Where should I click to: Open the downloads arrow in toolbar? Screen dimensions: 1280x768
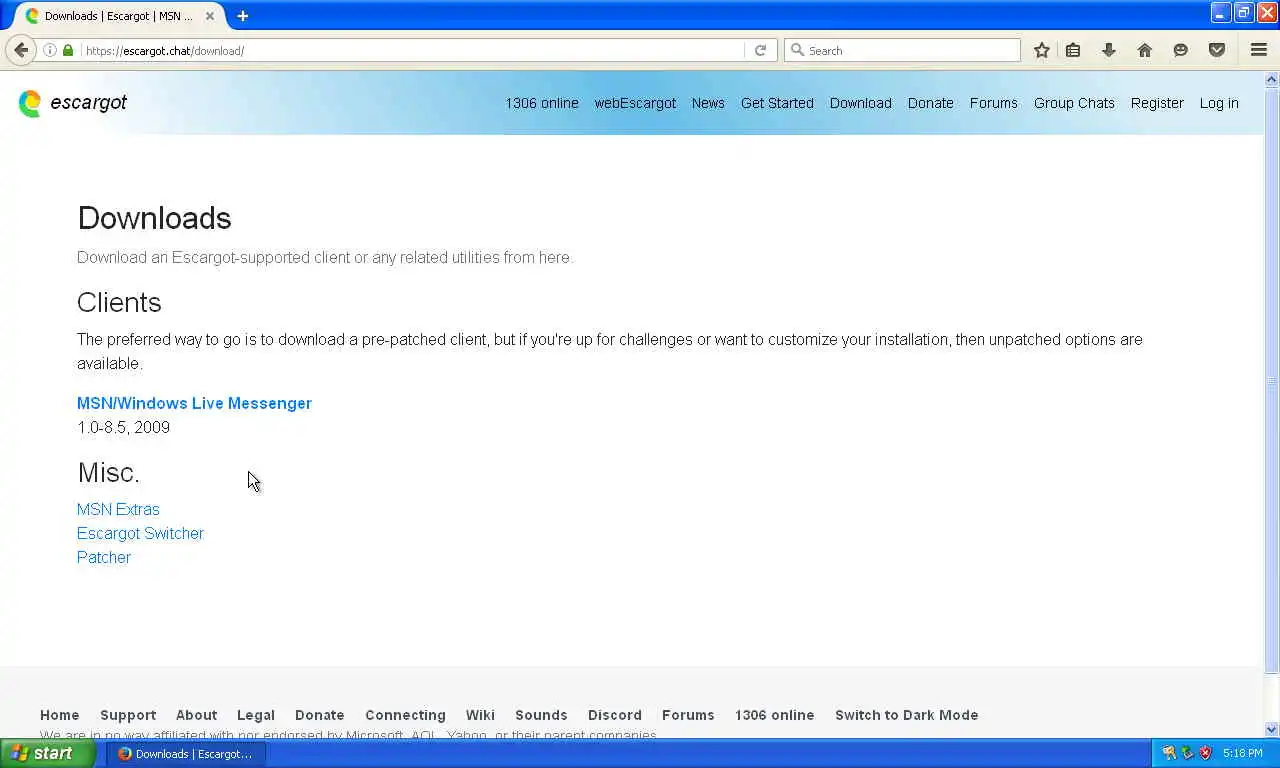pos(1109,50)
